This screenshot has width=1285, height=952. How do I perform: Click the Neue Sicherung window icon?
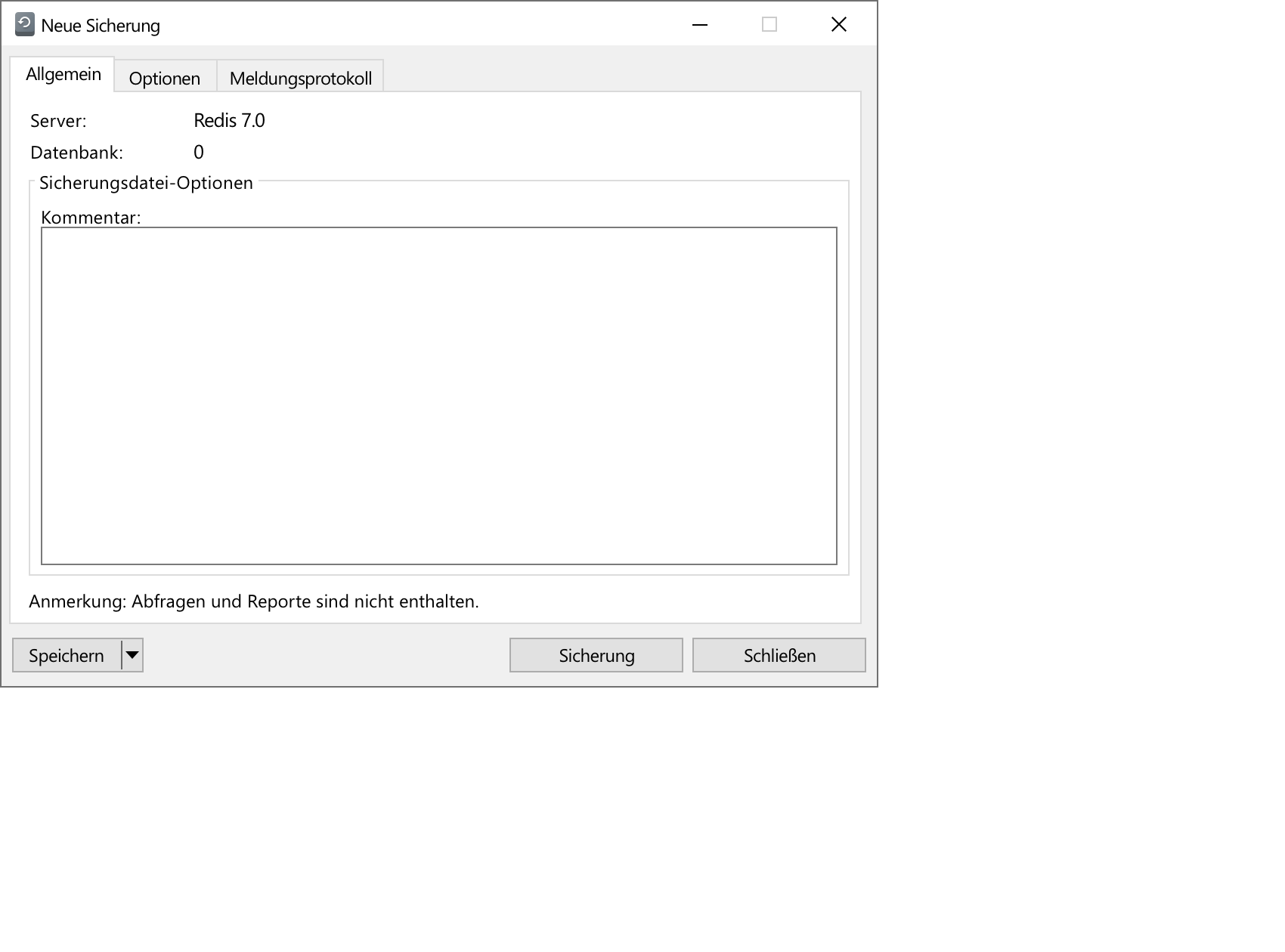pyautogui.click(x=25, y=25)
